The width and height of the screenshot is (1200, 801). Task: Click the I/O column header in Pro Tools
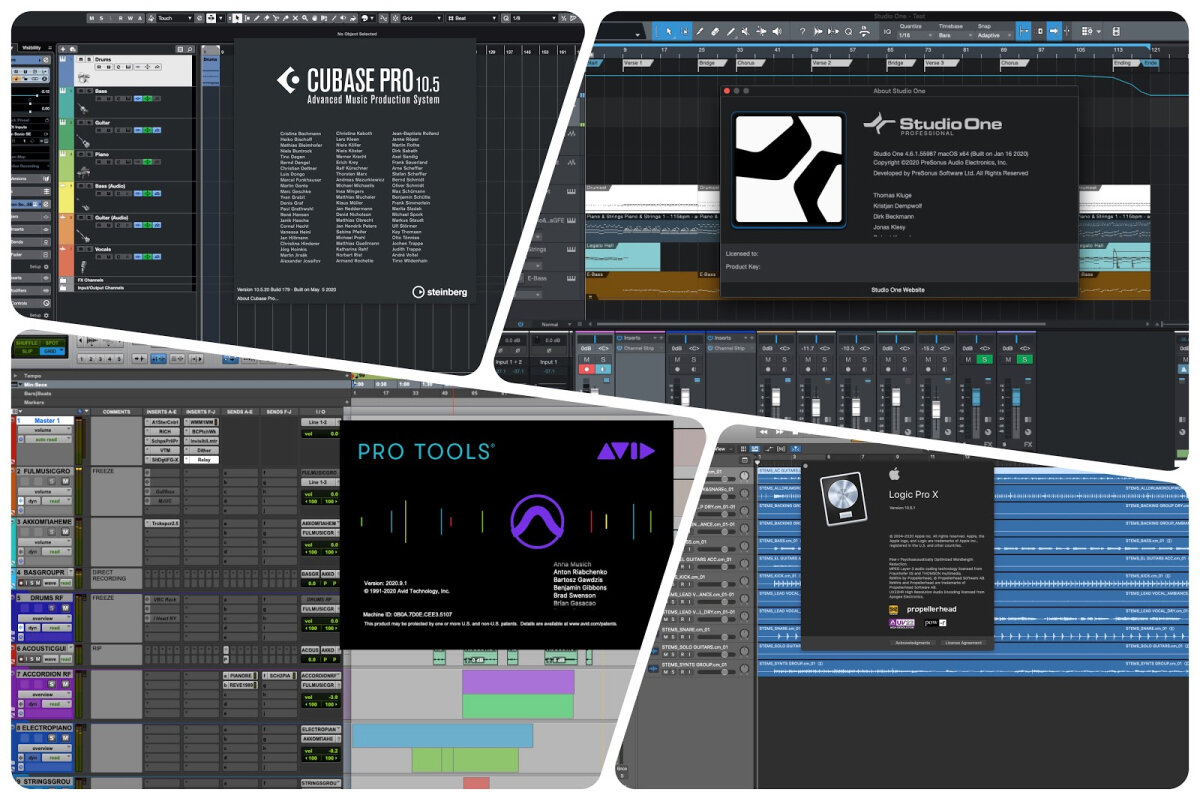(x=320, y=412)
